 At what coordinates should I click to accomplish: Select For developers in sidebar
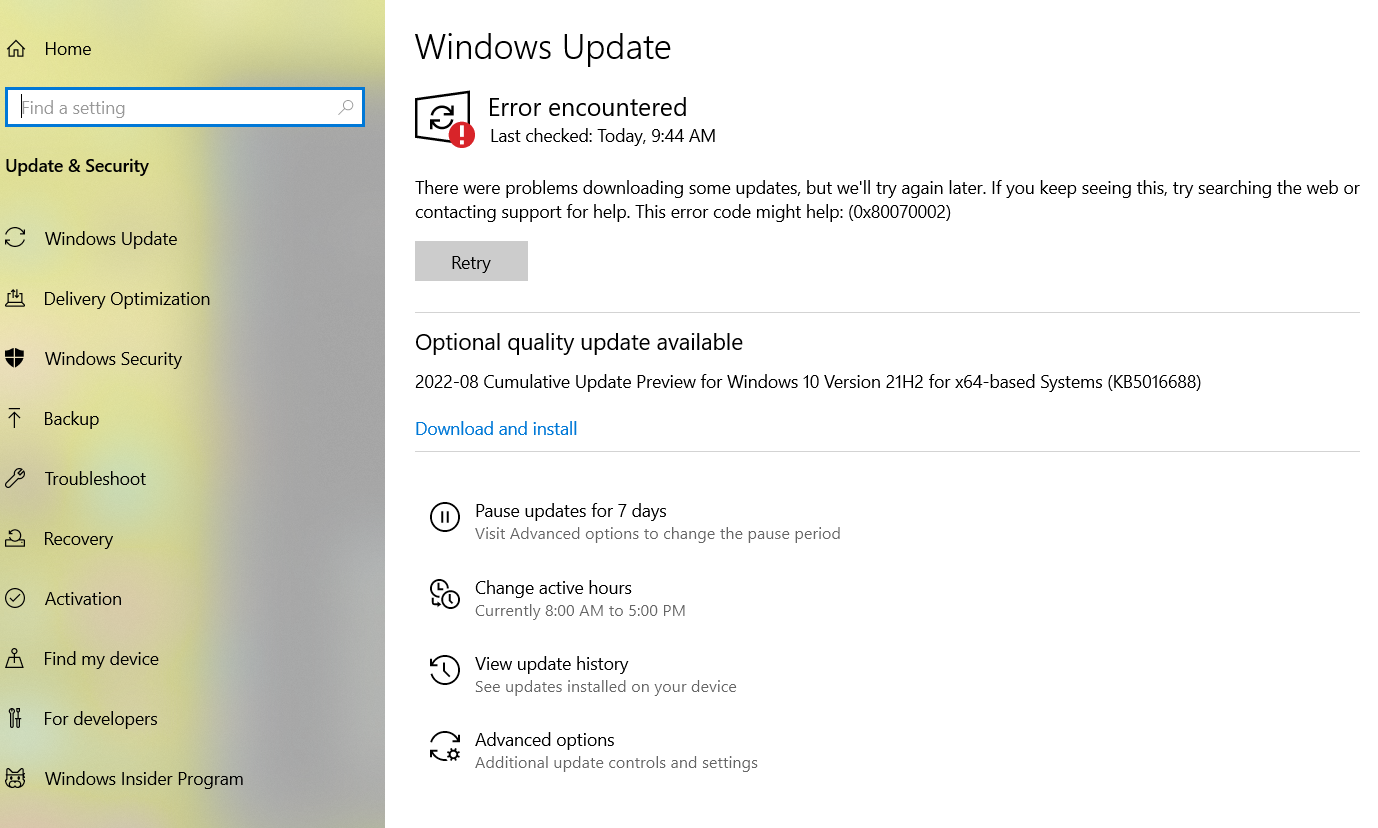pos(100,718)
